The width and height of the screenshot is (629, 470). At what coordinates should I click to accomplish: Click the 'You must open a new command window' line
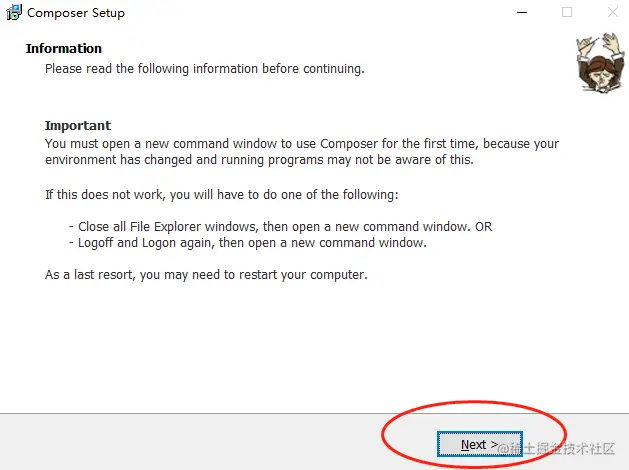point(301,143)
